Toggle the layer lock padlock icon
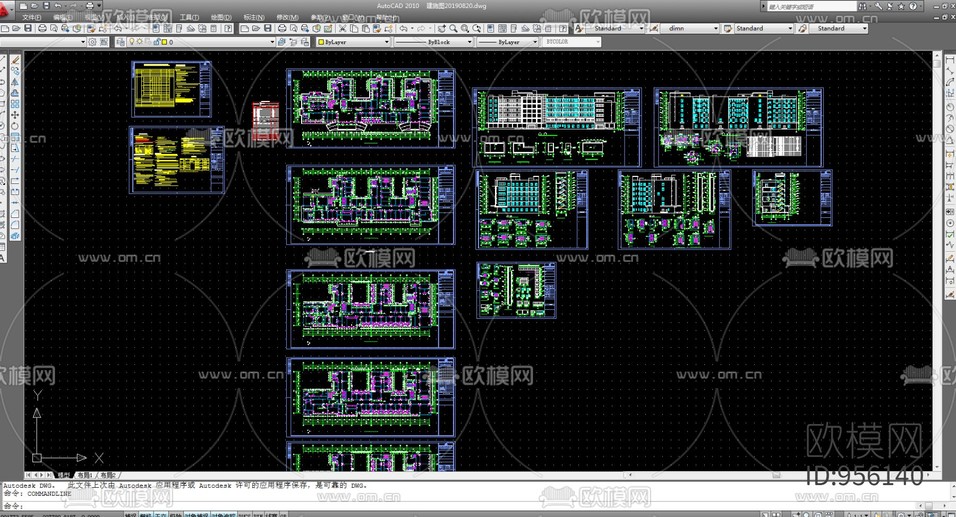 [157, 41]
